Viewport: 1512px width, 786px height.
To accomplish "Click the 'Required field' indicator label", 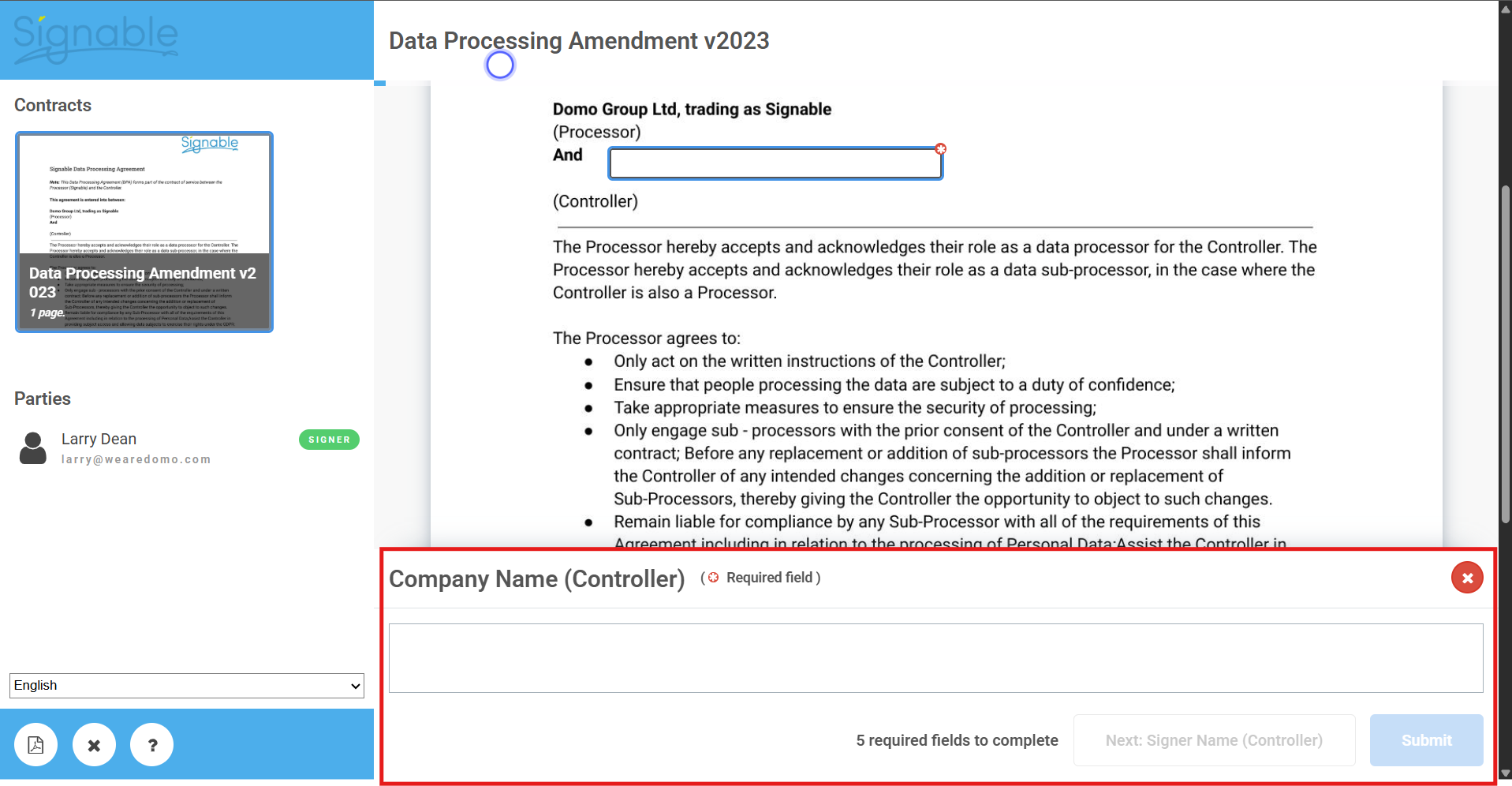I will [769, 578].
